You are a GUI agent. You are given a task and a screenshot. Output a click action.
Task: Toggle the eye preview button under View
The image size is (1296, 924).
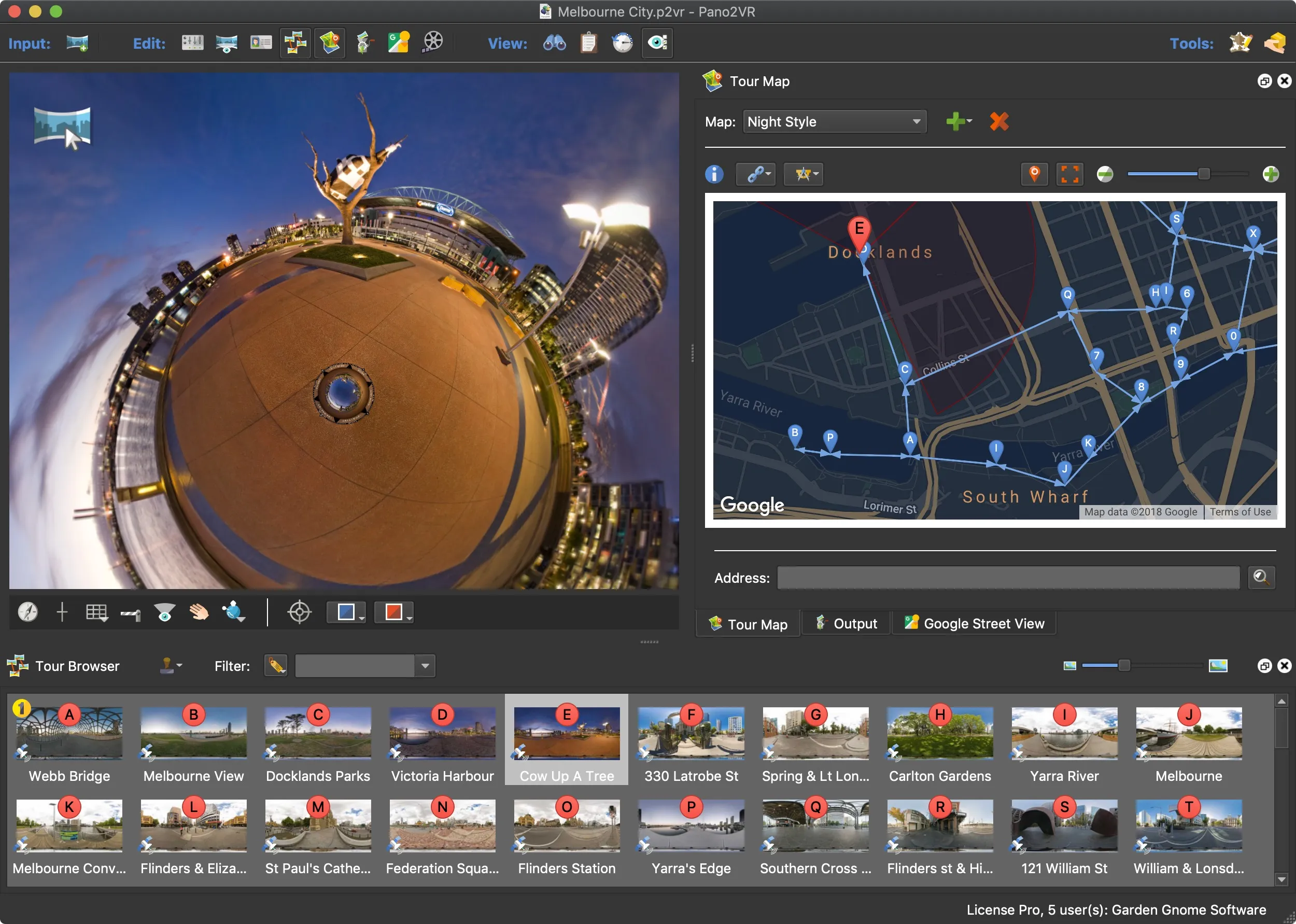pyautogui.click(x=657, y=43)
